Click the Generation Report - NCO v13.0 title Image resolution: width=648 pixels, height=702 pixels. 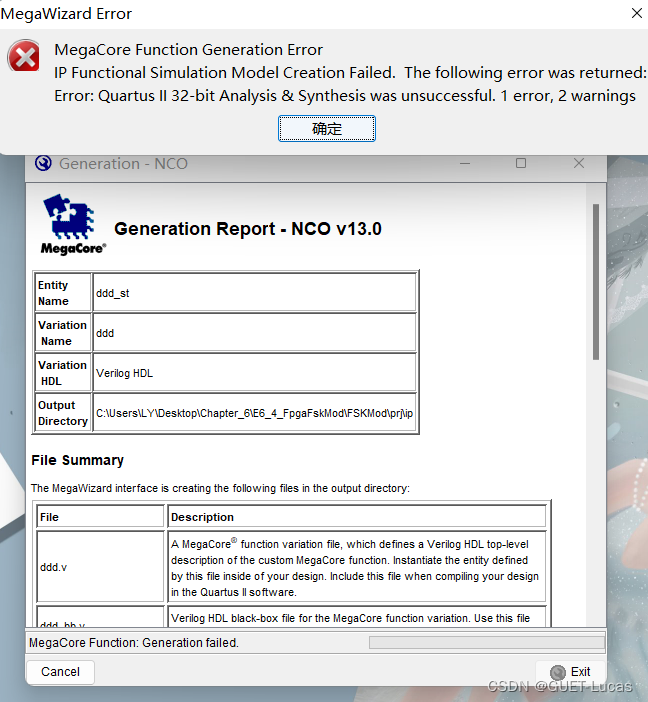pos(248,229)
